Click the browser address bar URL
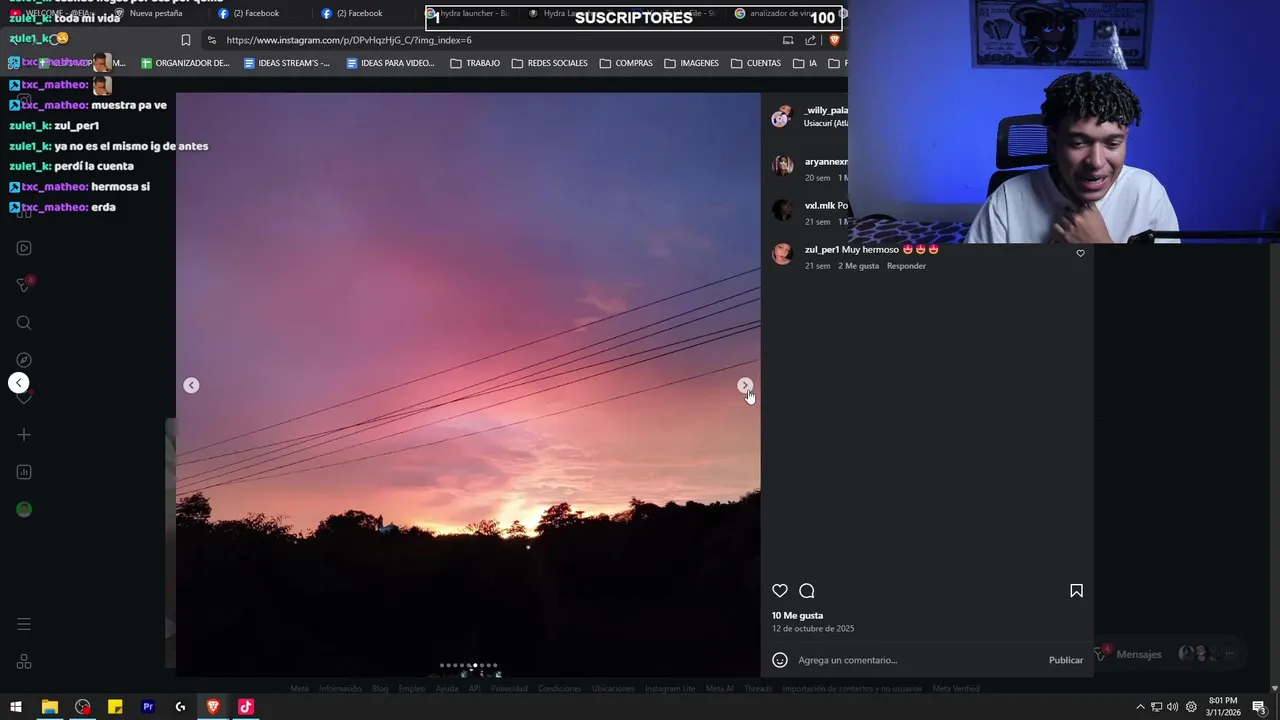Viewport: 1280px width, 720px height. [349, 40]
